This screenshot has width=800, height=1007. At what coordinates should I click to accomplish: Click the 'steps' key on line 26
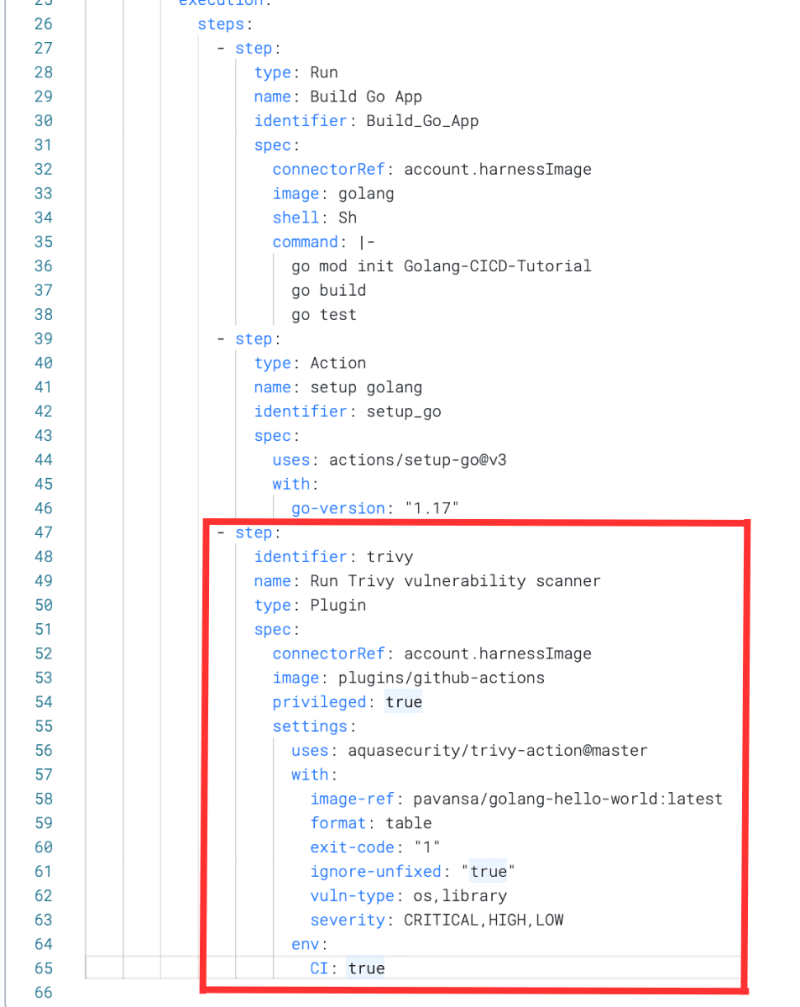(221, 24)
